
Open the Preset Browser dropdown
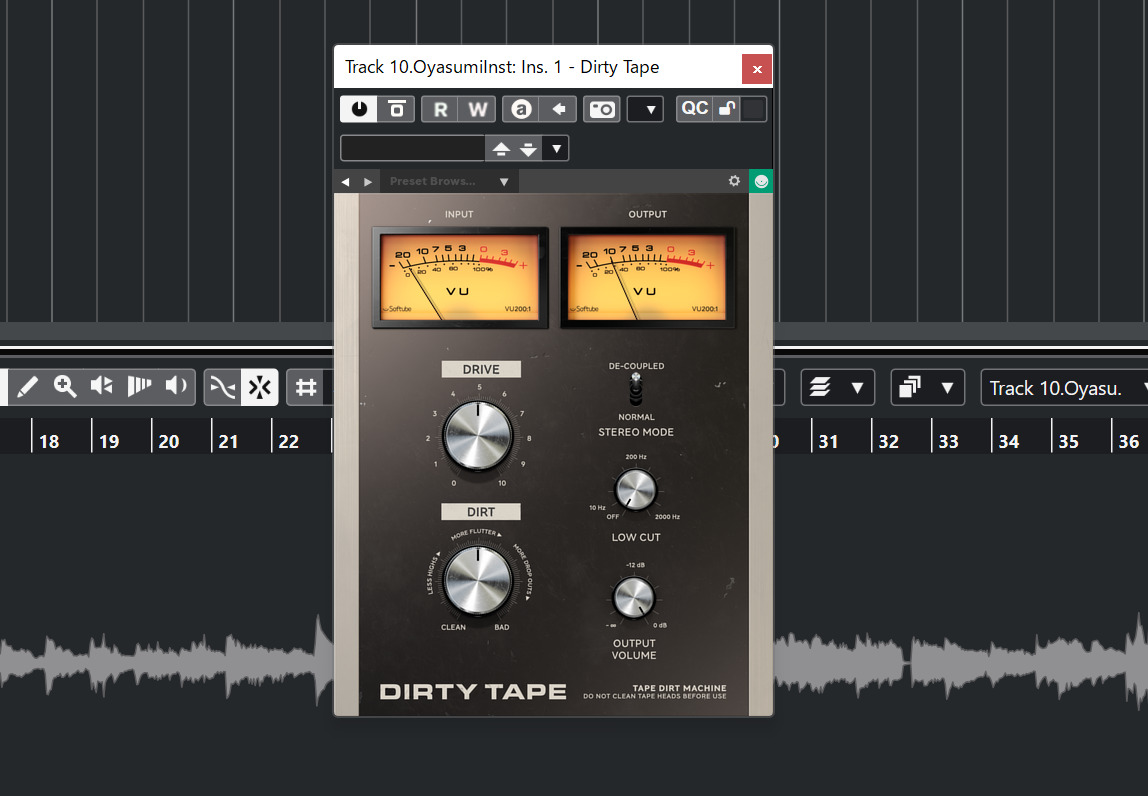[449, 182]
